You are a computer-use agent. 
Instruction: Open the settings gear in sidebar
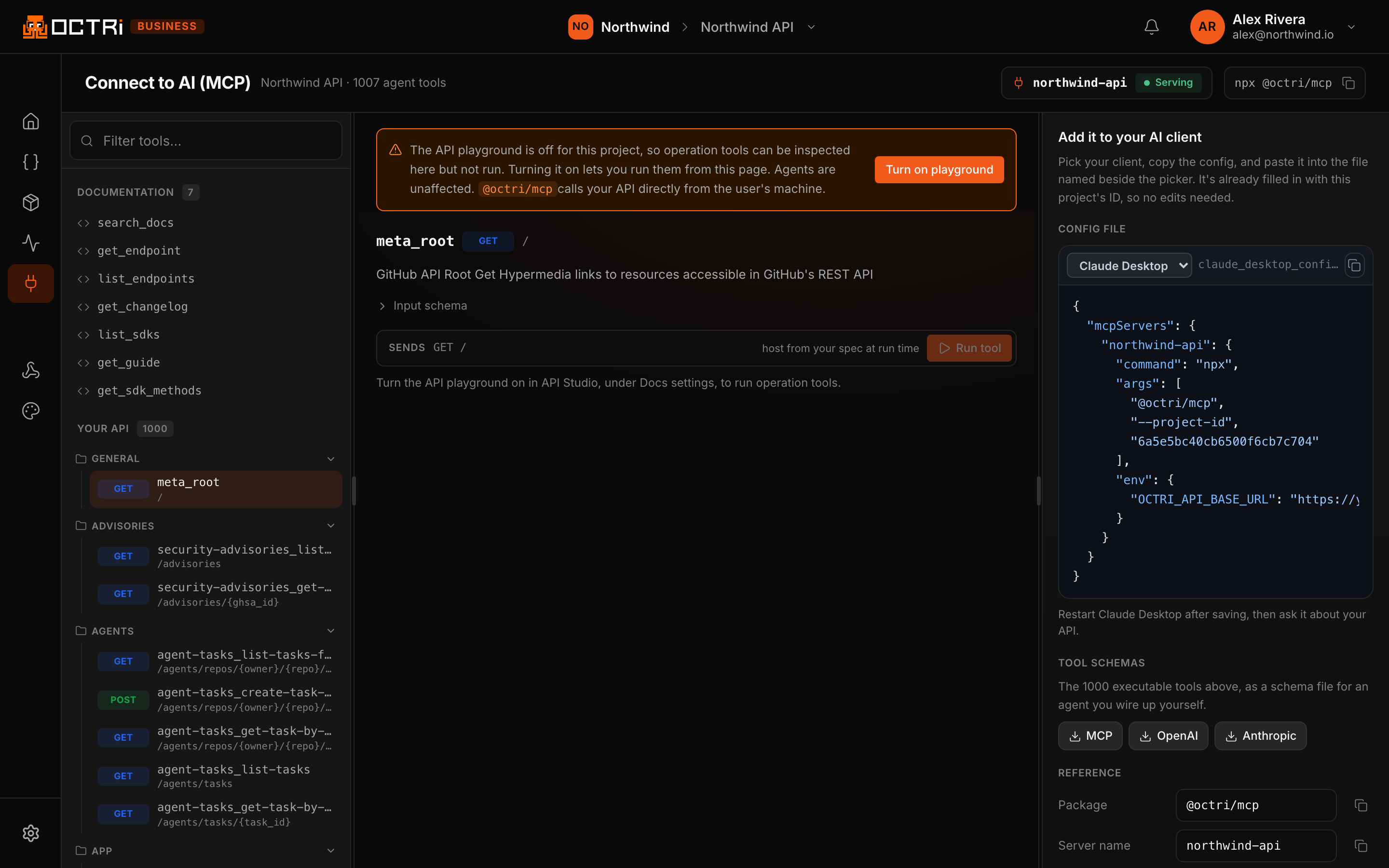click(30, 833)
